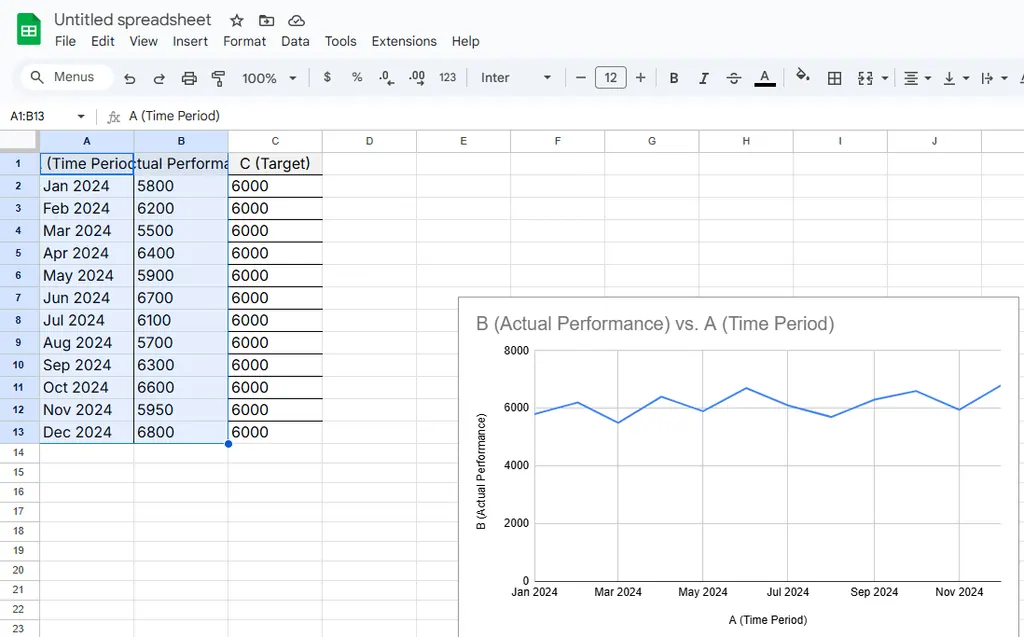Click the Redo icon in toolbar
The width and height of the screenshot is (1024, 637).
[159, 78]
